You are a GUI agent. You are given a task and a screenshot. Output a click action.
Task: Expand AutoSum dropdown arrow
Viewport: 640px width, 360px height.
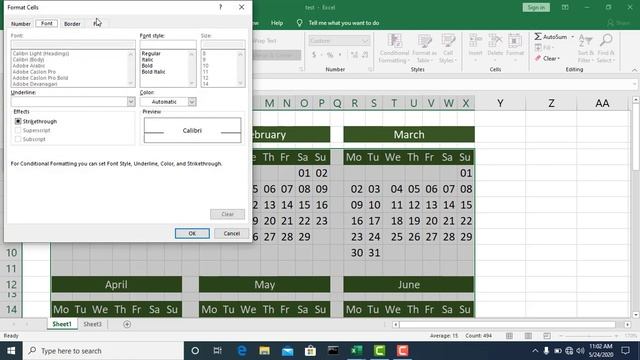coord(572,37)
